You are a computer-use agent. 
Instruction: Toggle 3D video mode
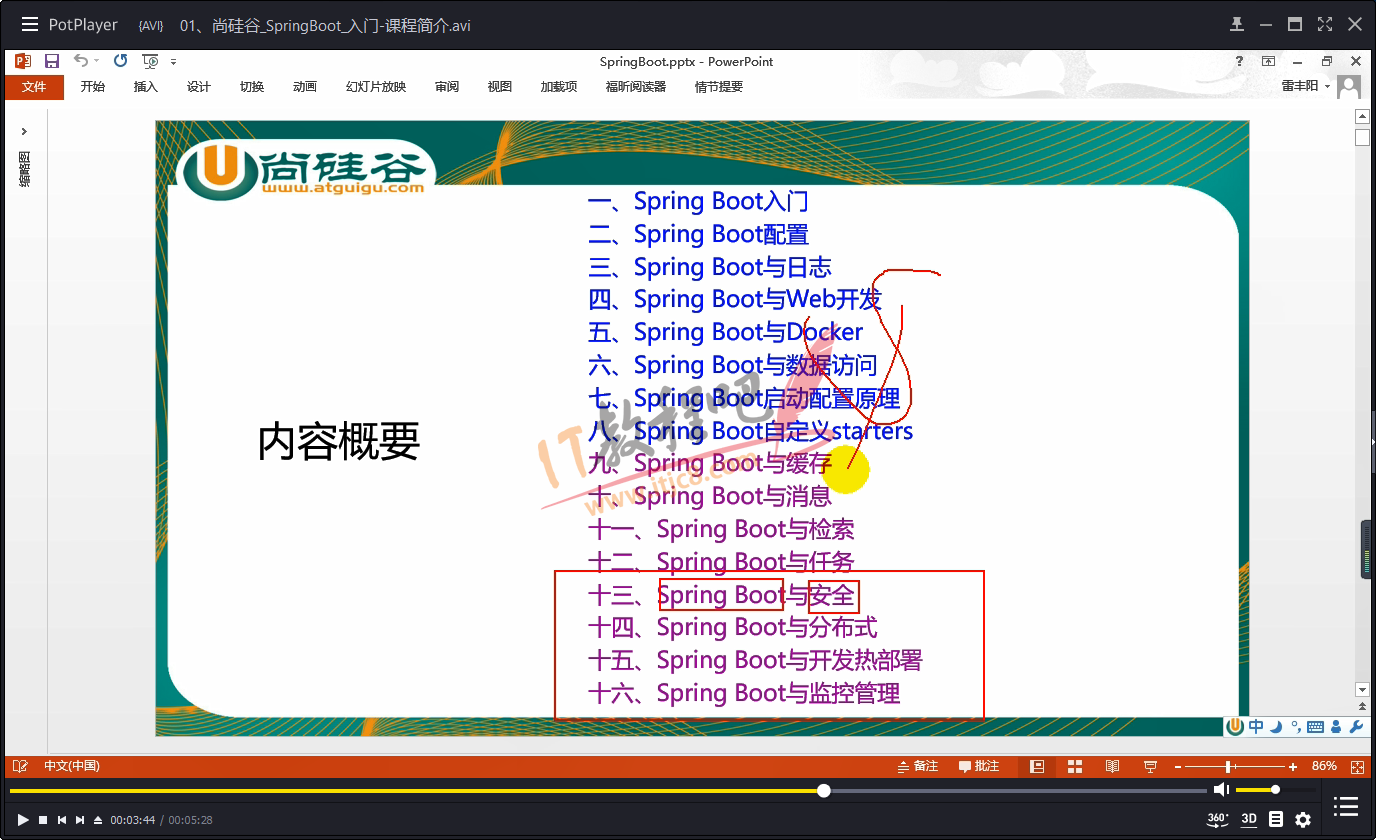(x=1249, y=819)
